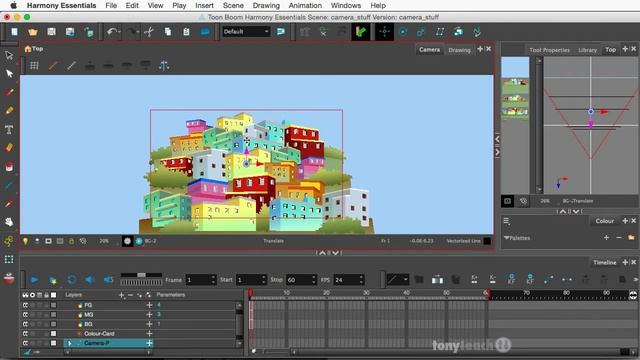Click the Add Keyframe K+ icon
The height and width of the screenshot is (360, 640).
point(474,280)
